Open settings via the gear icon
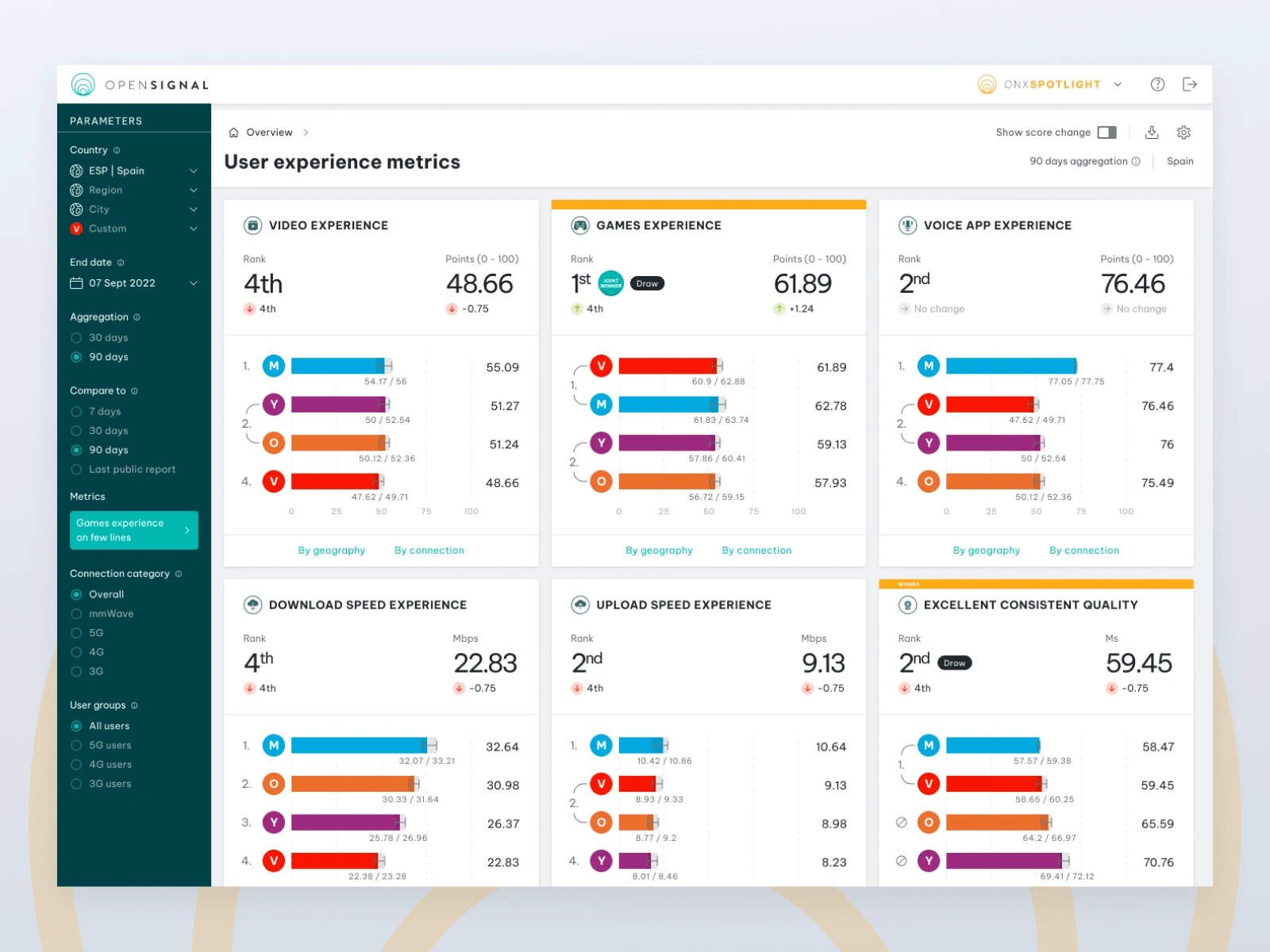This screenshot has width=1270, height=952. (1183, 132)
